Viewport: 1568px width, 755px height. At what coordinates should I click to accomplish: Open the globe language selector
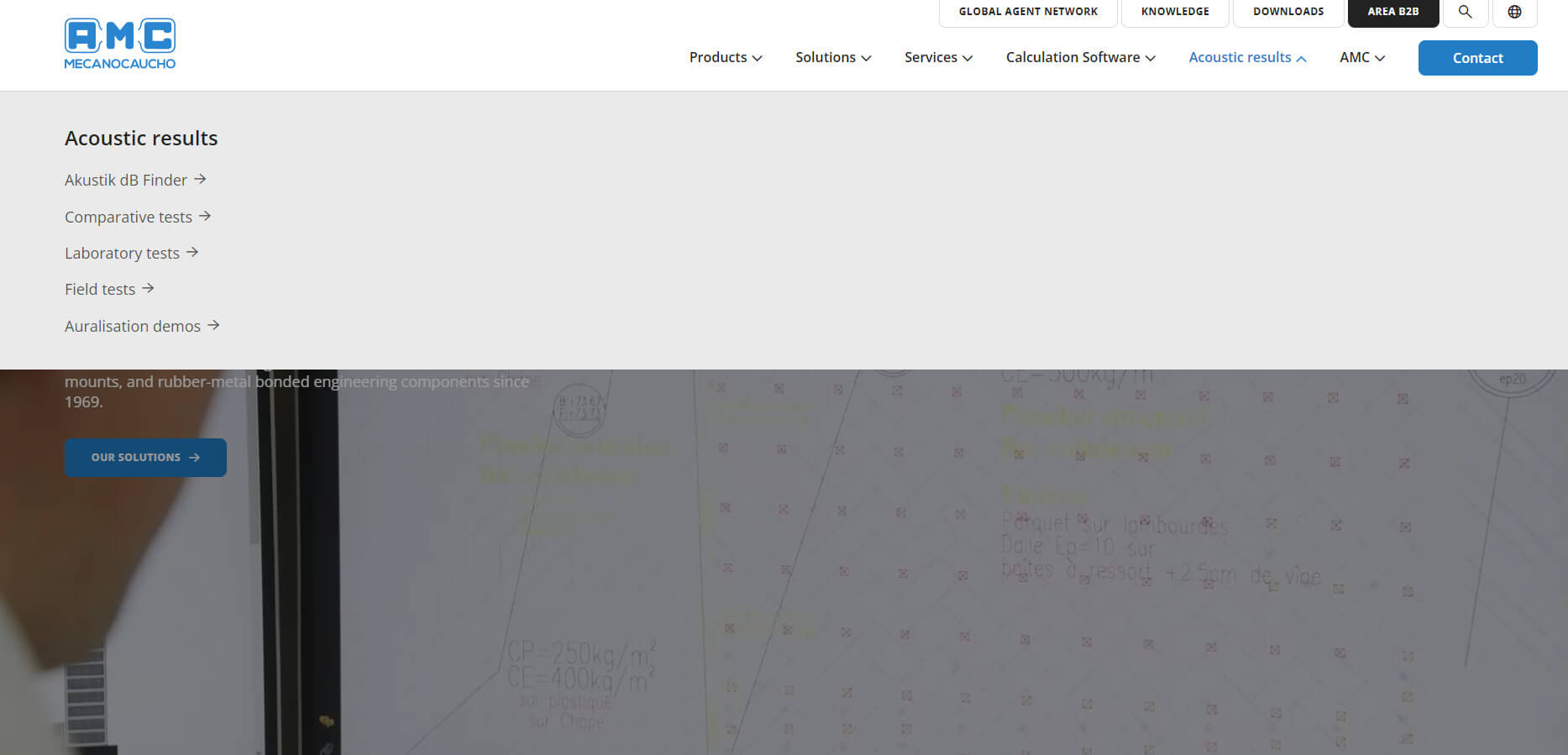pyautogui.click(x=1514, y=12)
